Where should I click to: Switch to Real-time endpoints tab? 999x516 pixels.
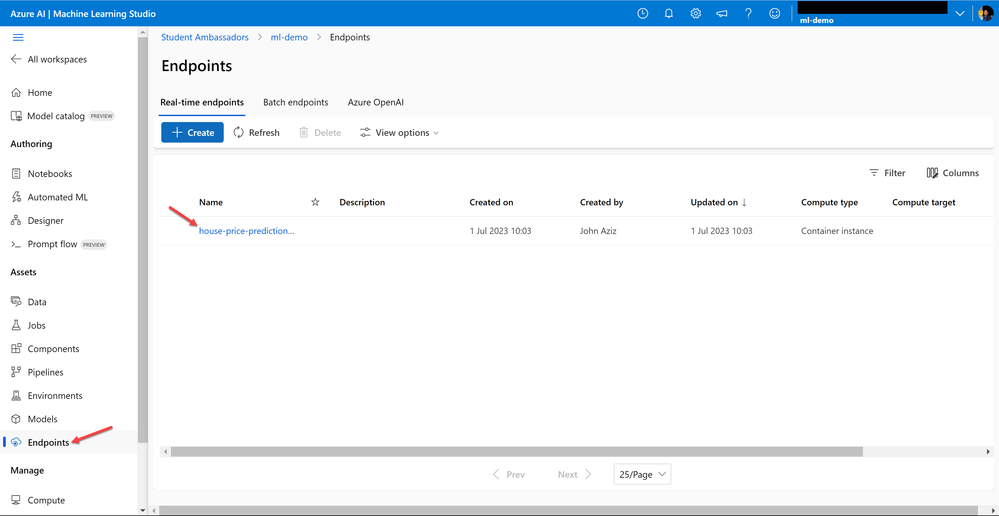tap(202, 102)
